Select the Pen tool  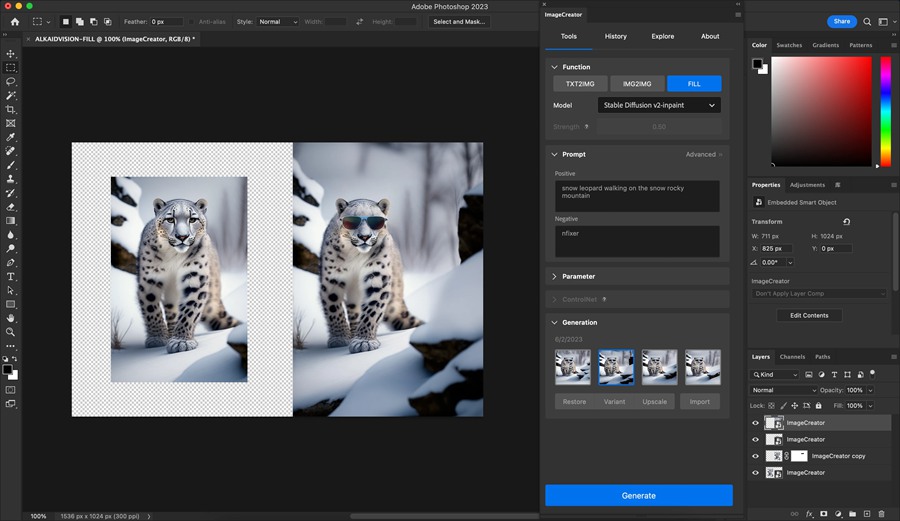(10, 262)
